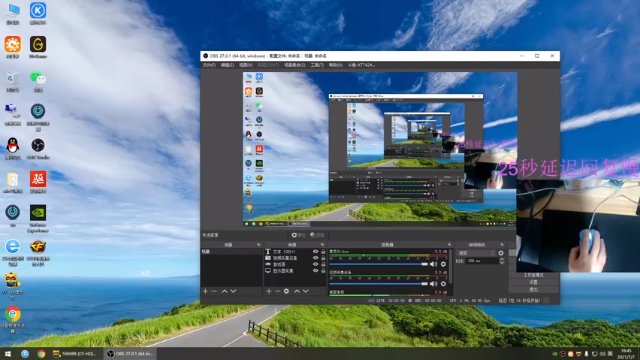Lock the 视频采集设备 source

(323, 258)
